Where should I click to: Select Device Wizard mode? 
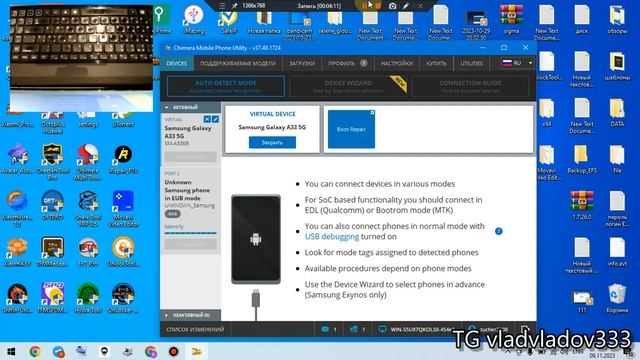[348, 86]
